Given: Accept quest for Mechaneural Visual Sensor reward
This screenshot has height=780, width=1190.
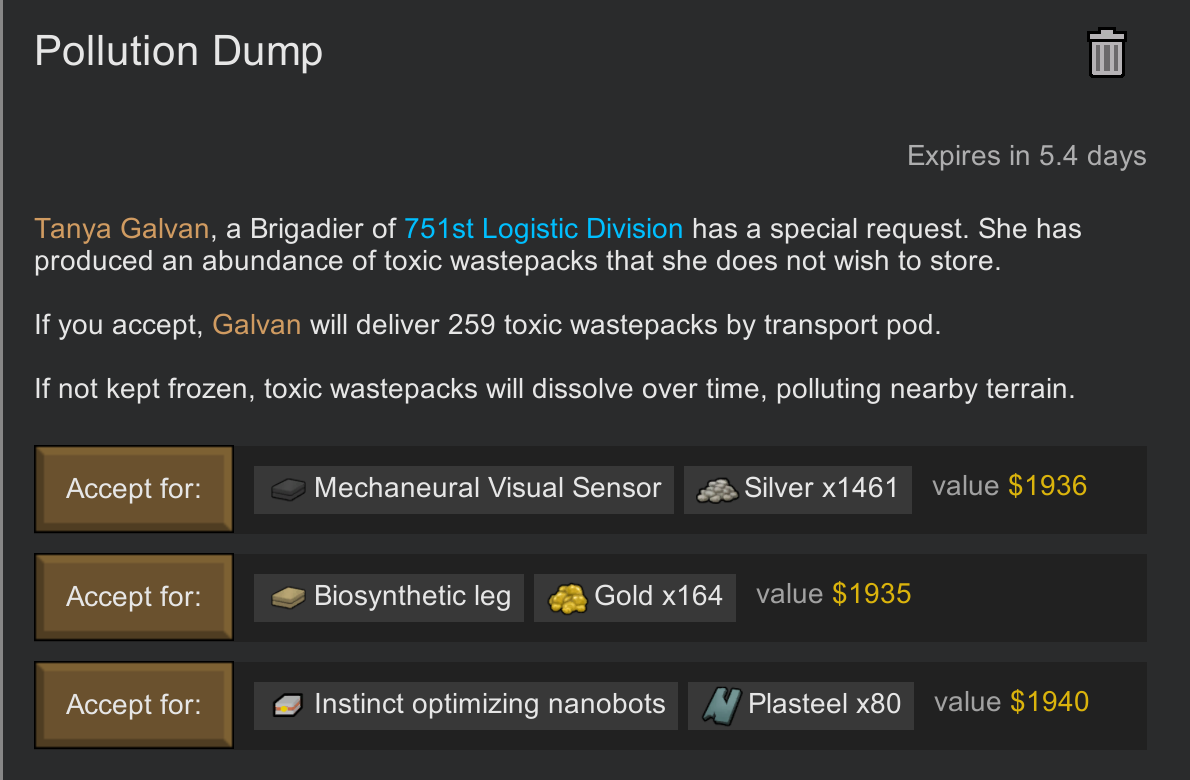Looking at the screenshot, I should tap(134, 489).
